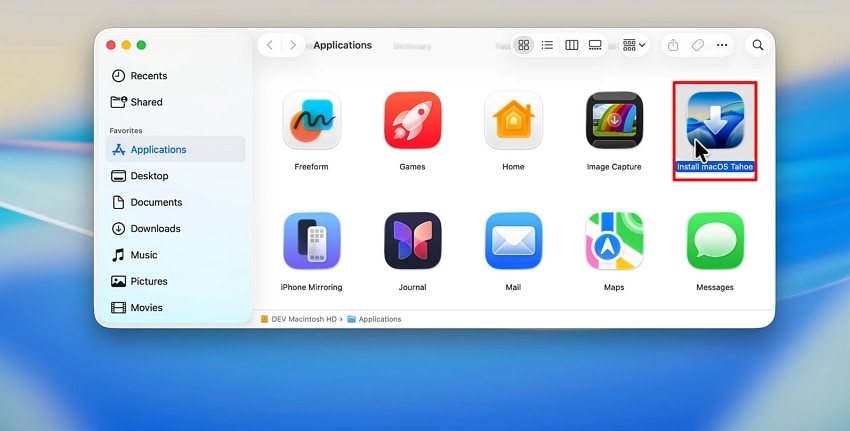Go forward with the right chevron
The image size is (850, 431).
293,45
